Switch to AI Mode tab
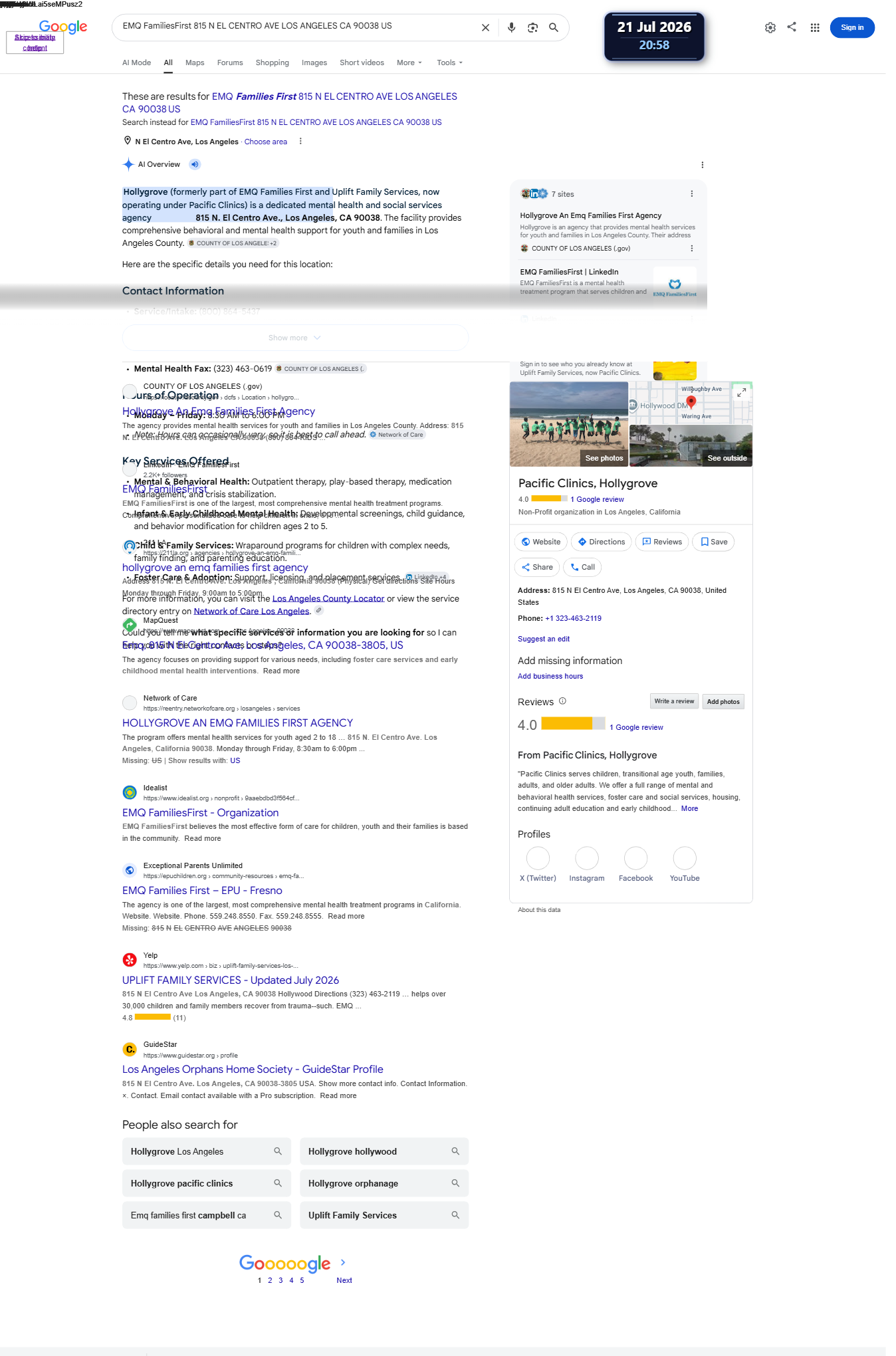Screen dimensions: 896x1356 136,63
